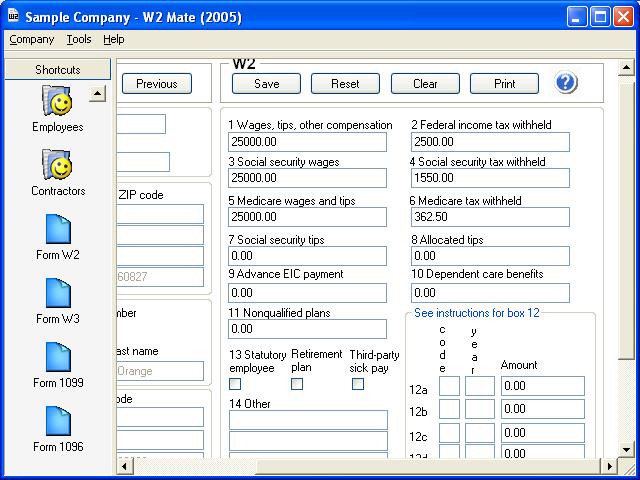Click the 12c year field
Screen dimensions: 640x480
tap(480, 433)
